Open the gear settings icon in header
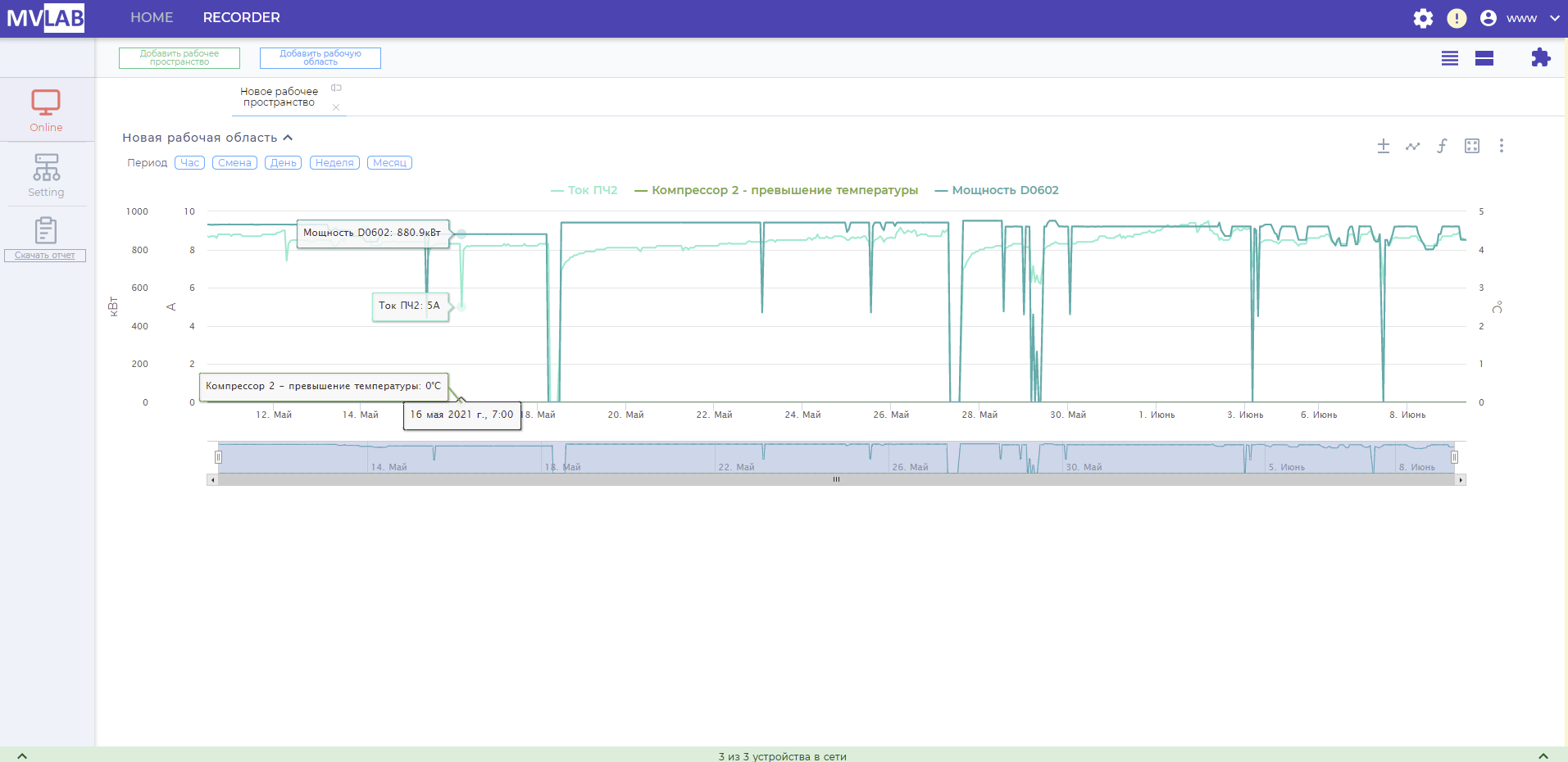 pyautogui.click(x=1423, y=18)
